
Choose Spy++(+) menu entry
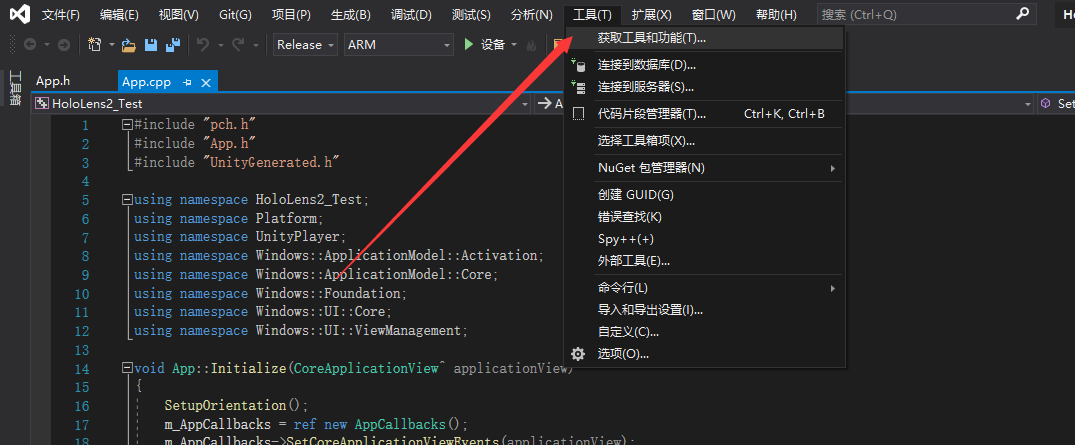705,239
